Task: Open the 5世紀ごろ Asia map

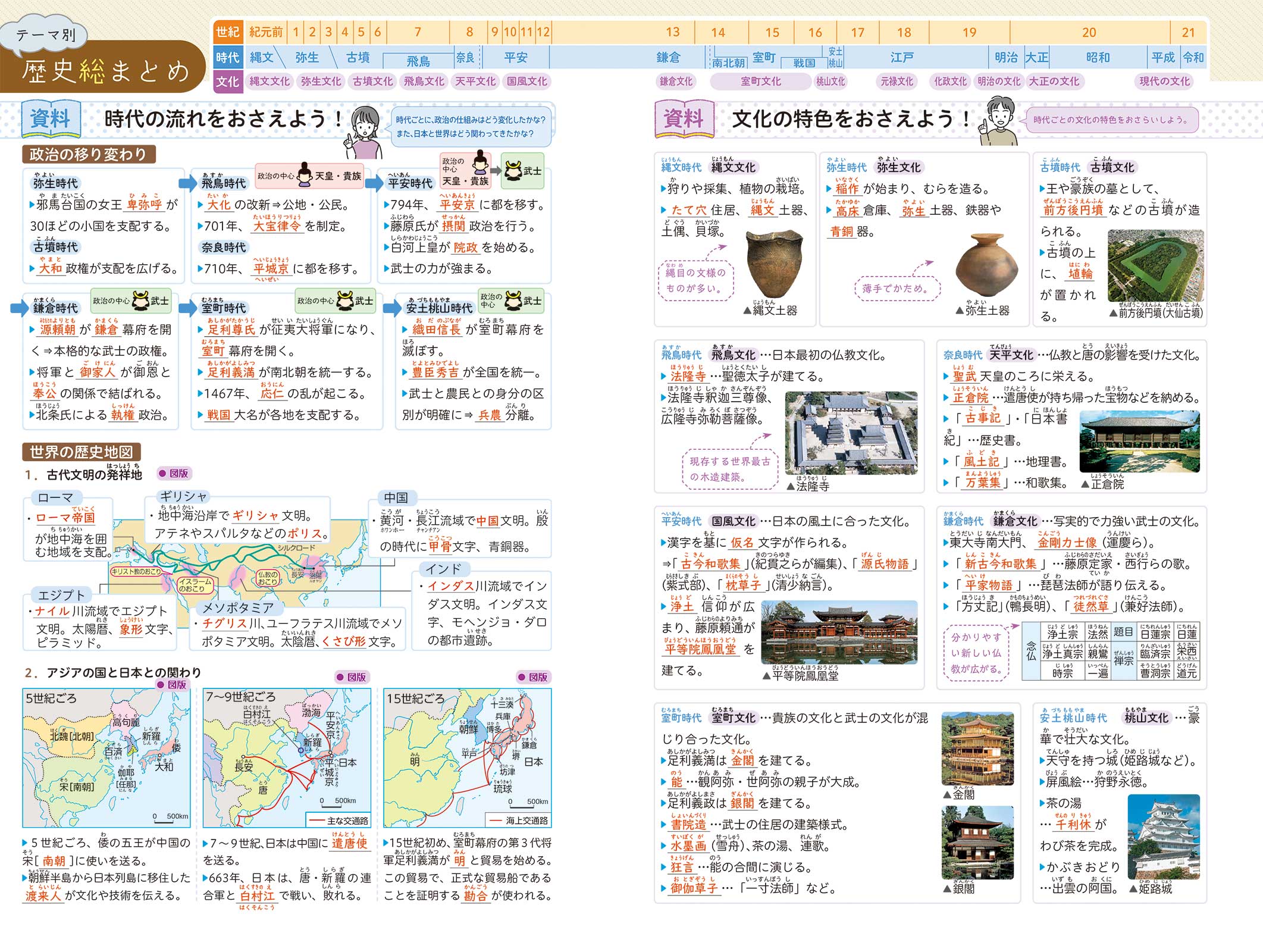Action: point(106,758)
